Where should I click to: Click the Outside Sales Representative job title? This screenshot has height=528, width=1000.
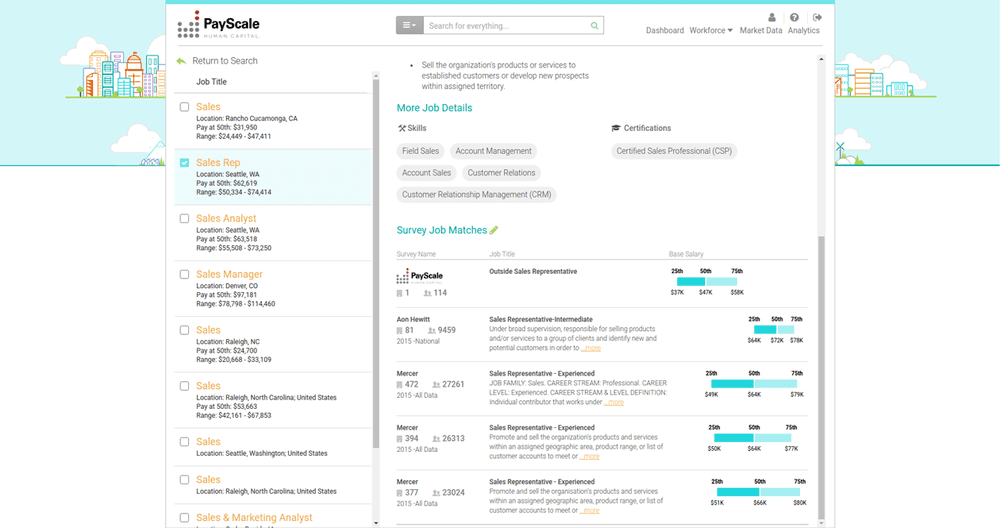(x=533, y=272)
